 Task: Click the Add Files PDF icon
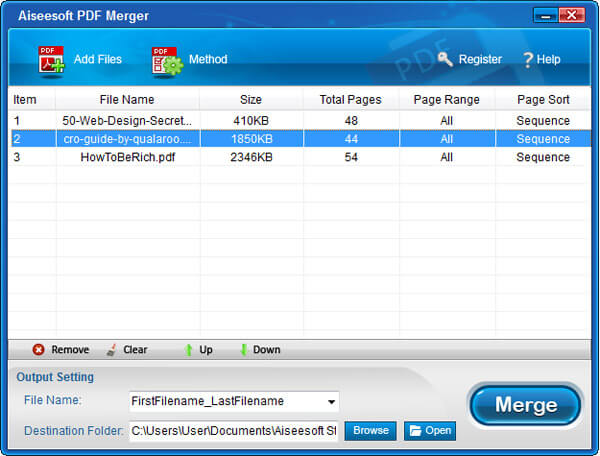pyautogui.click(x=51, y=60)
